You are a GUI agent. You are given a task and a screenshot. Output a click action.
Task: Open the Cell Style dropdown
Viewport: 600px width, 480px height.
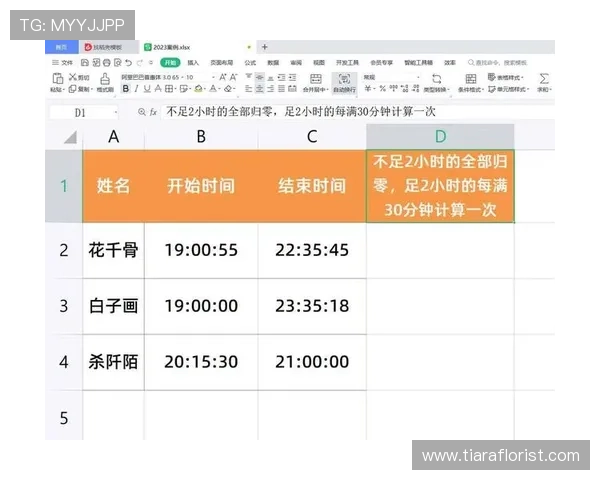[x=509, y=89]
